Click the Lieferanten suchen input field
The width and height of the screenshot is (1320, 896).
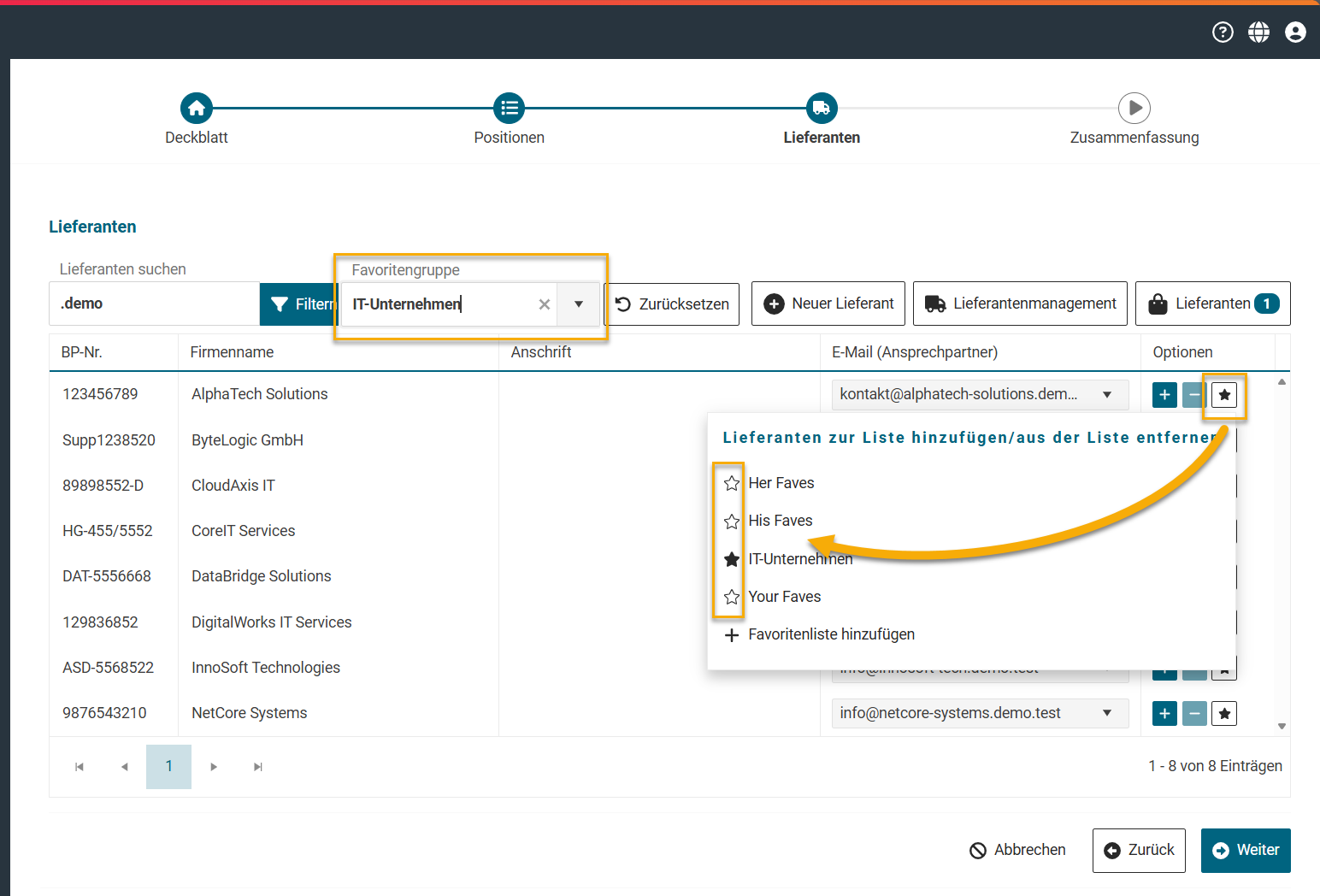pos(154,304)
